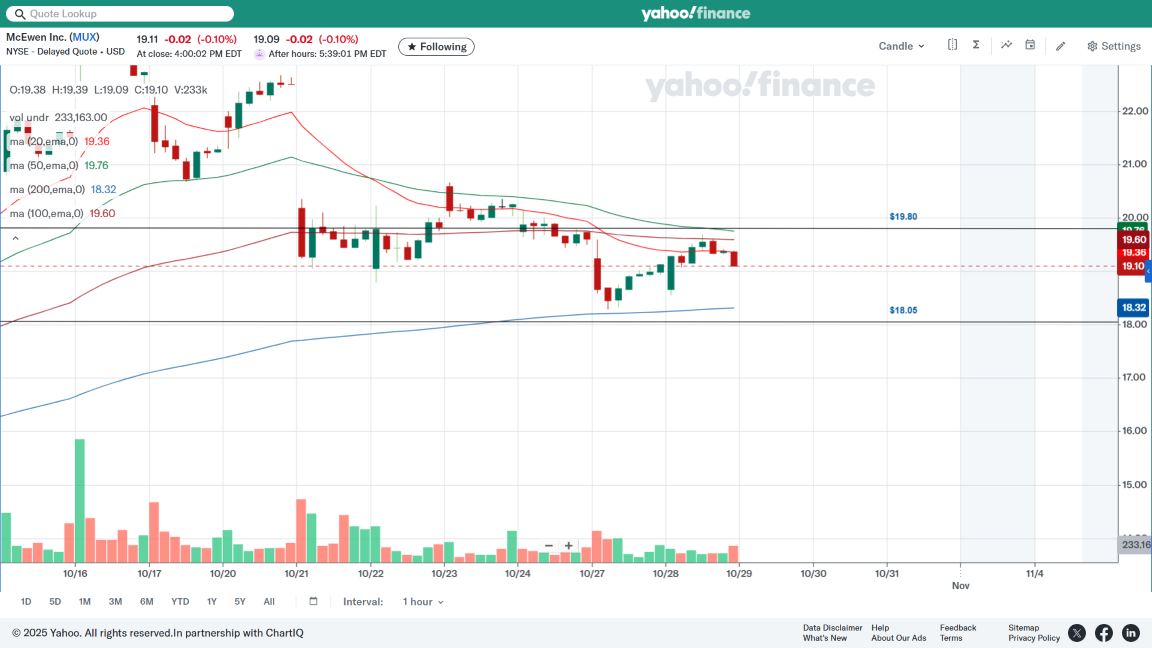Open the Sitemap link

click(1023, 627)
